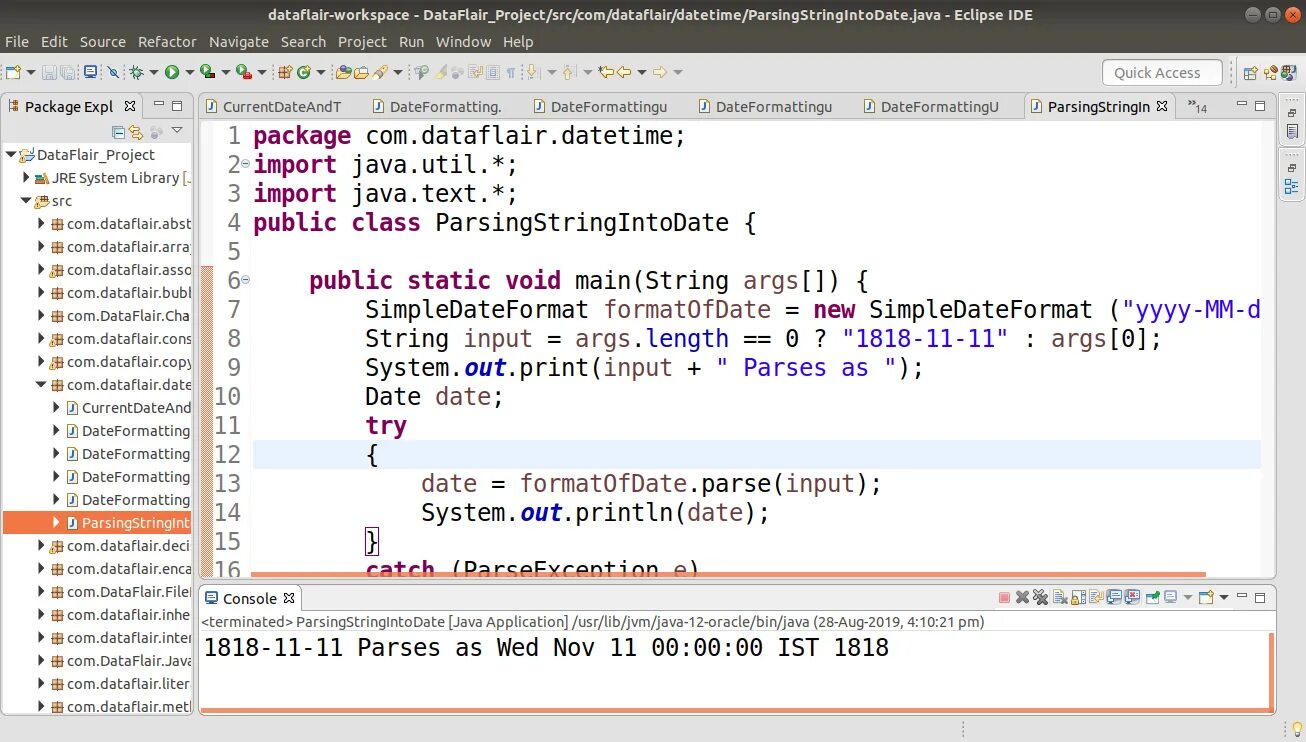Show hidden editor tabs list
Screen dimensions: 1306x742
coord(1196,106)
